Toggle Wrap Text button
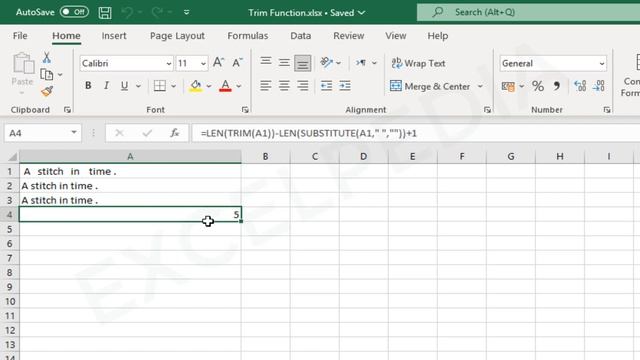 [418, 63]
